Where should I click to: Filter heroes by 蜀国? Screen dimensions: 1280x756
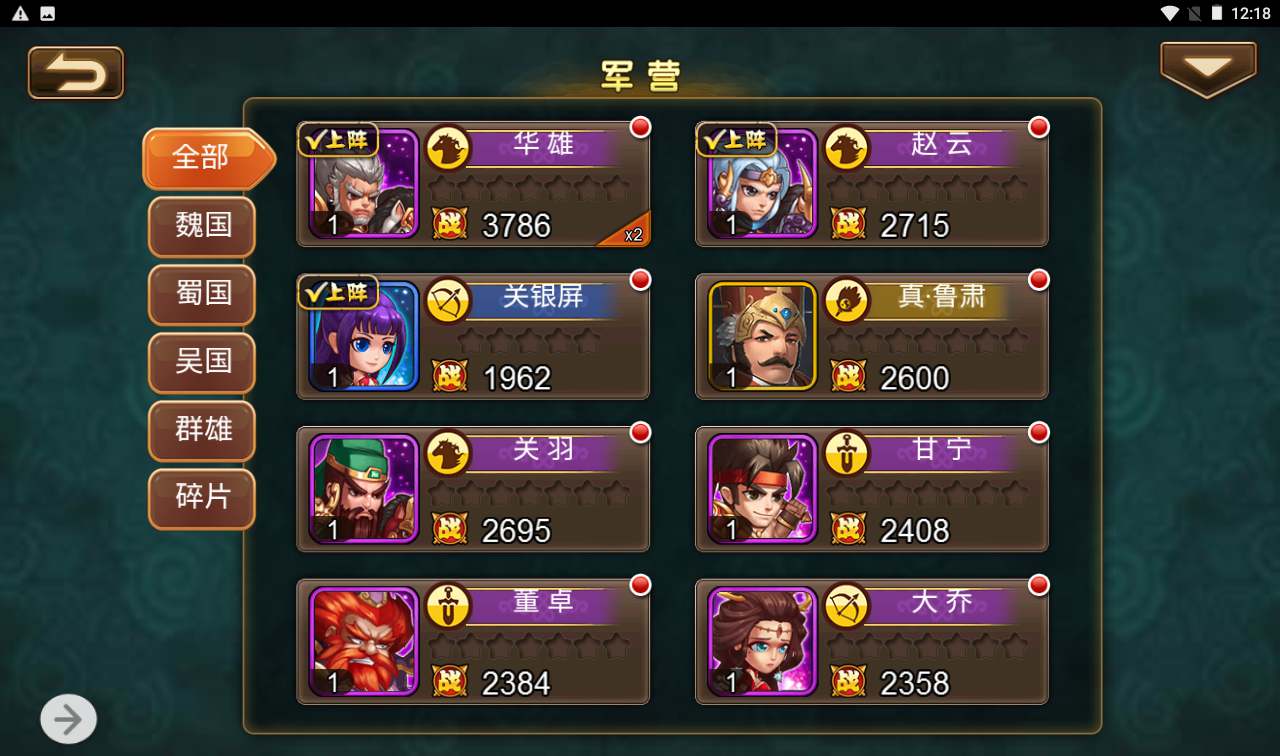coord(202,294)
